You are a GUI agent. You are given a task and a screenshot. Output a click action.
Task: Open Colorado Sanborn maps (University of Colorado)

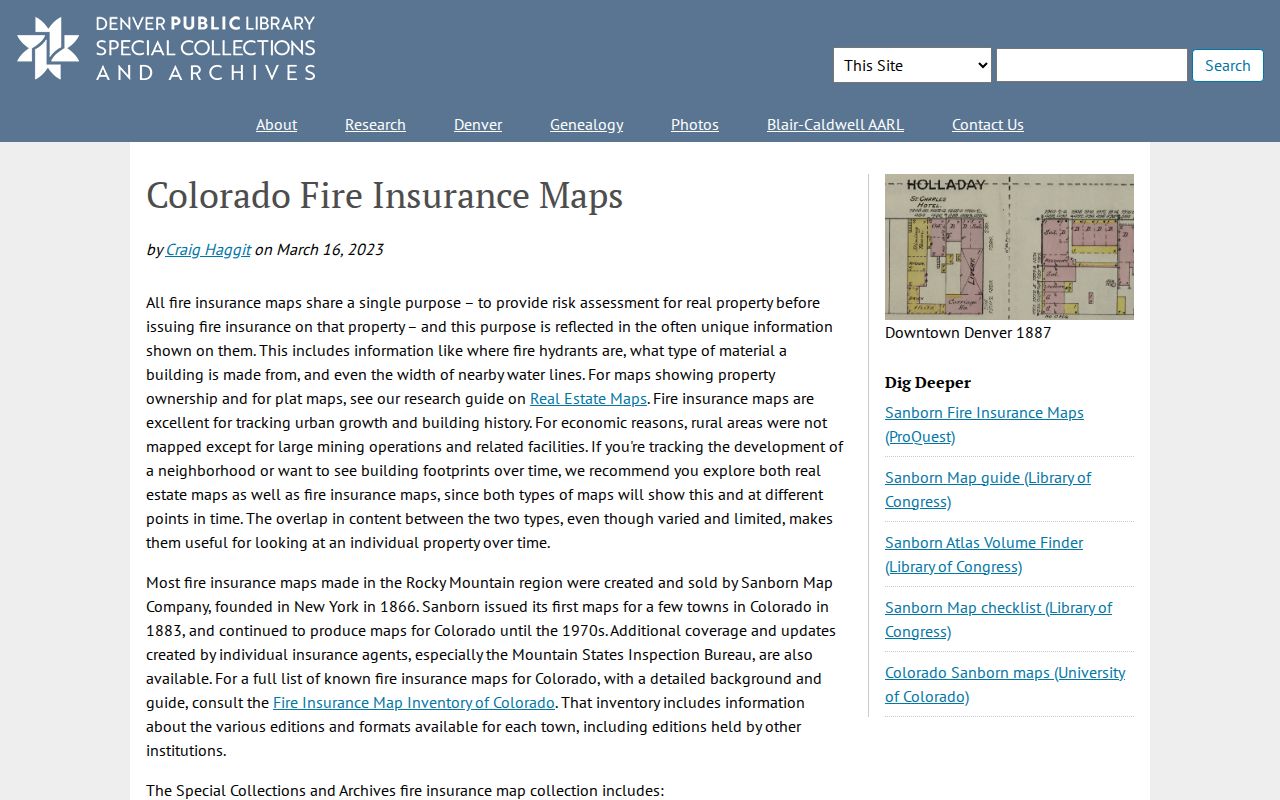1005,684
